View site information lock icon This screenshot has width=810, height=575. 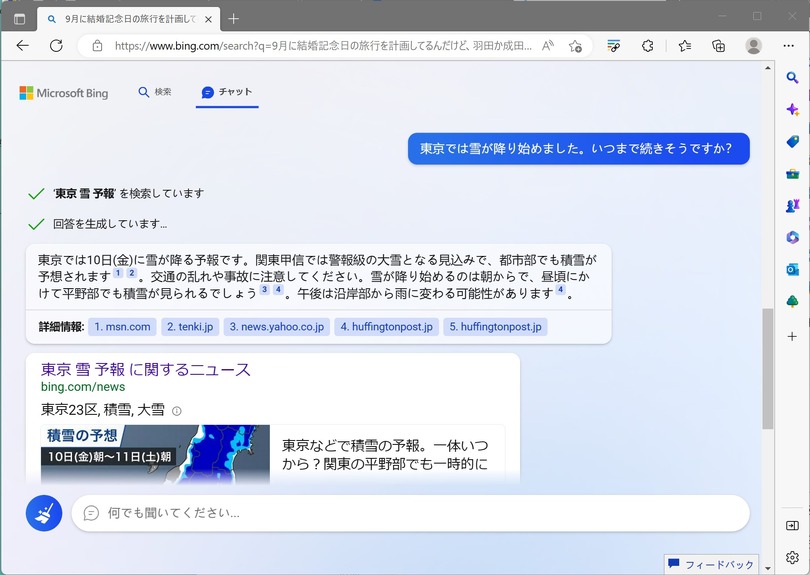click(97, 46)
